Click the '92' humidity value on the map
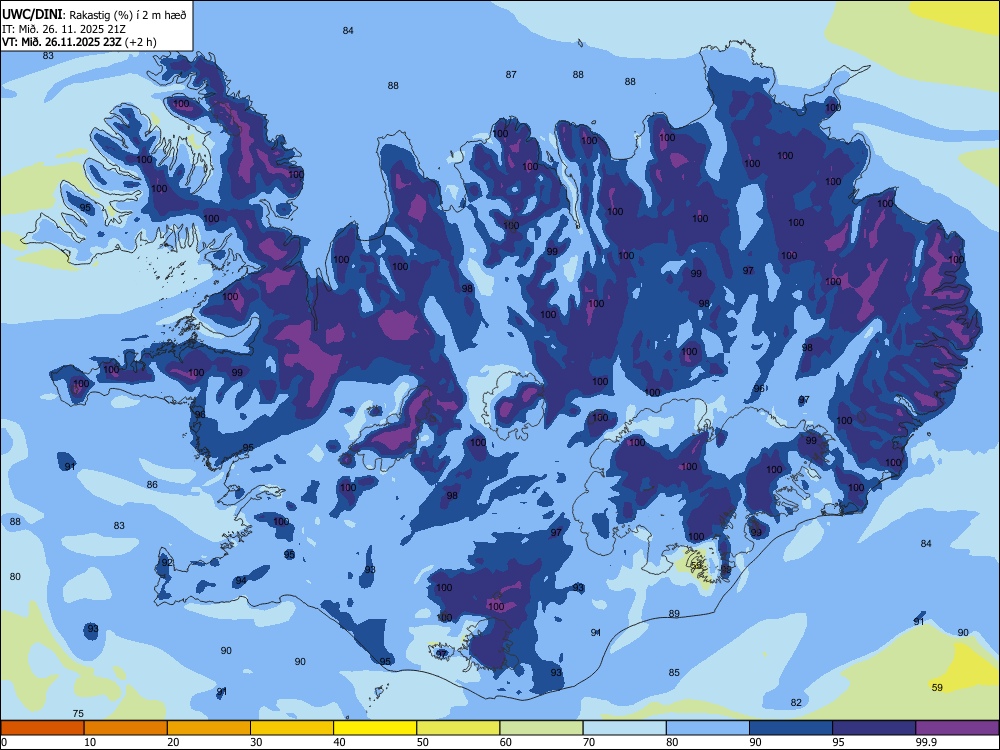Screen dimensions: 1000x750 pos(167,562)
